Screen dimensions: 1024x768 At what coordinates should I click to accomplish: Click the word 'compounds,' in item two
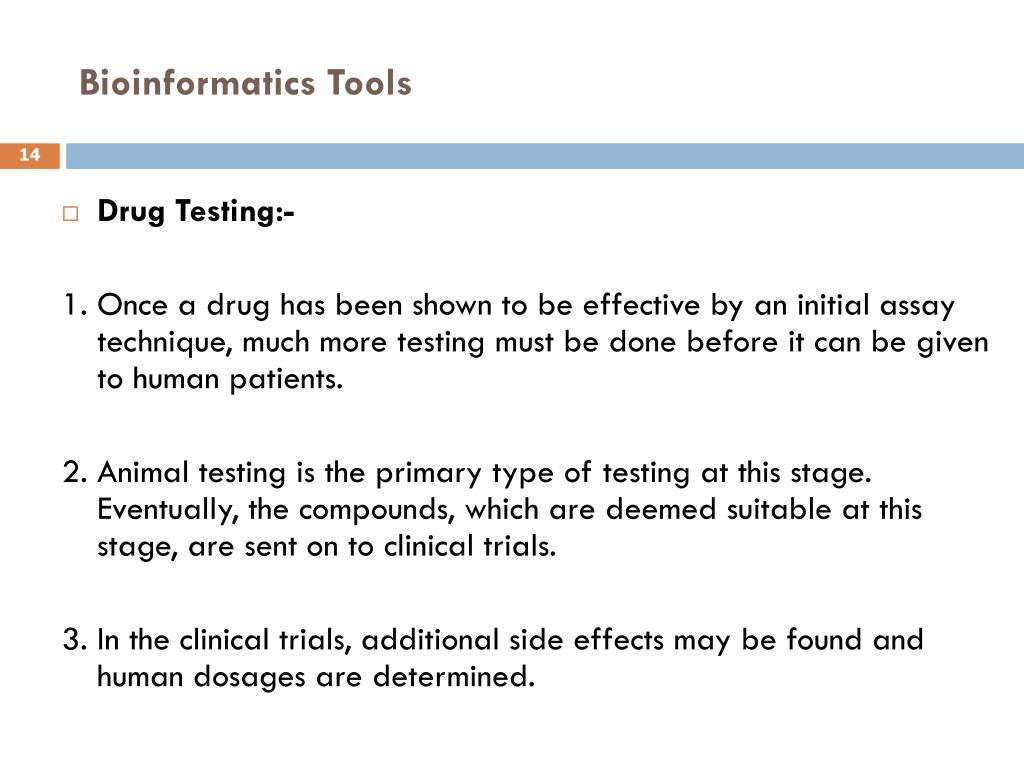pyautogui.click(x=377, y=510)
